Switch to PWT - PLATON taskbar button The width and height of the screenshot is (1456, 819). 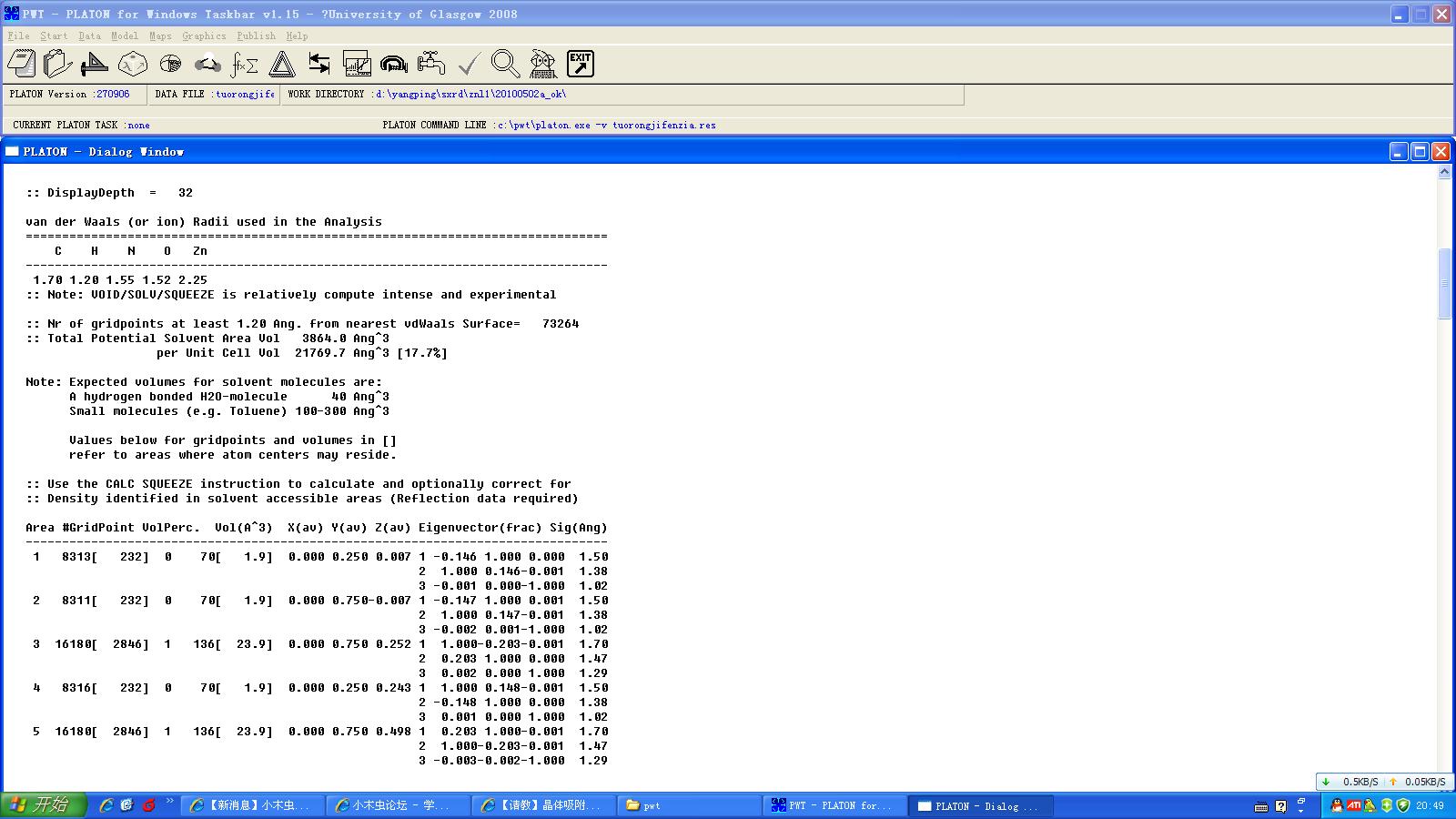tap(834, 805)
